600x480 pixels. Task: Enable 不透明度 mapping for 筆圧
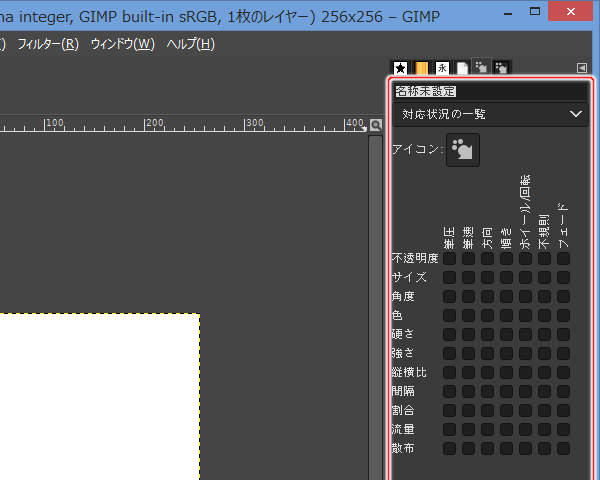click(449, 259)
